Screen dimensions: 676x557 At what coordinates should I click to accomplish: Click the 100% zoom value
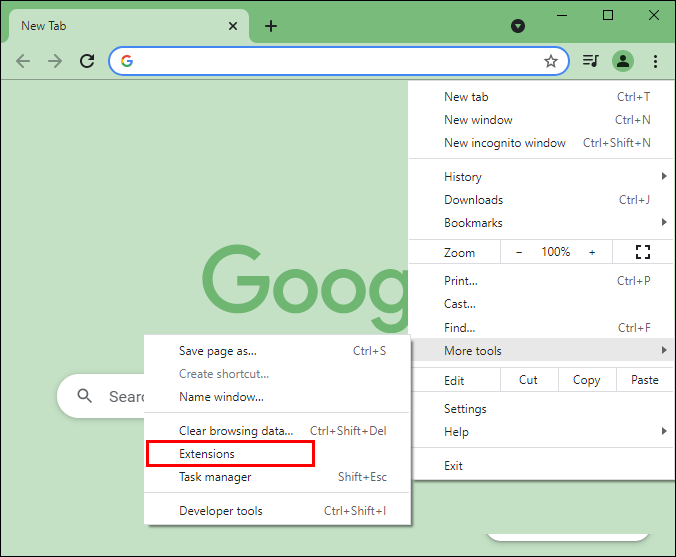click(x=556, y=252)
